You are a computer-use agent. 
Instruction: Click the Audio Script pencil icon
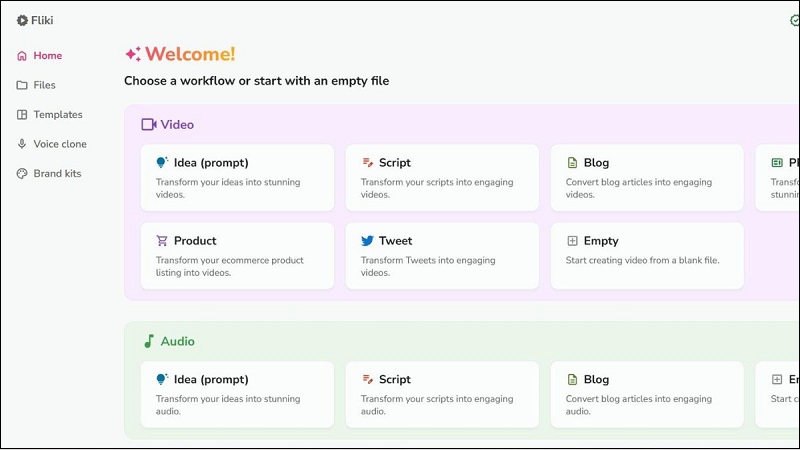coord(367,380)
